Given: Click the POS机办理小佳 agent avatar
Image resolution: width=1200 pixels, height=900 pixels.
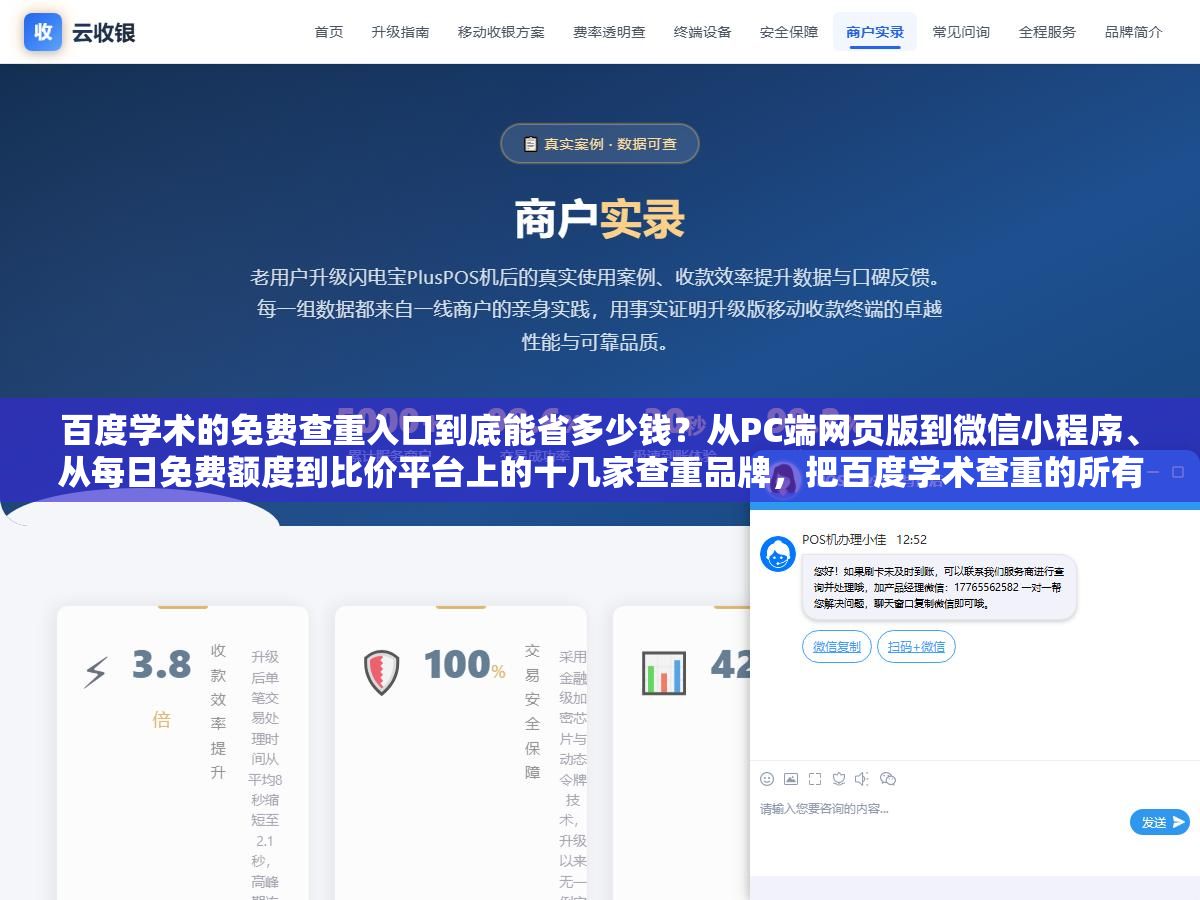Looking at the screenshot, I should (x=778, y=554).
